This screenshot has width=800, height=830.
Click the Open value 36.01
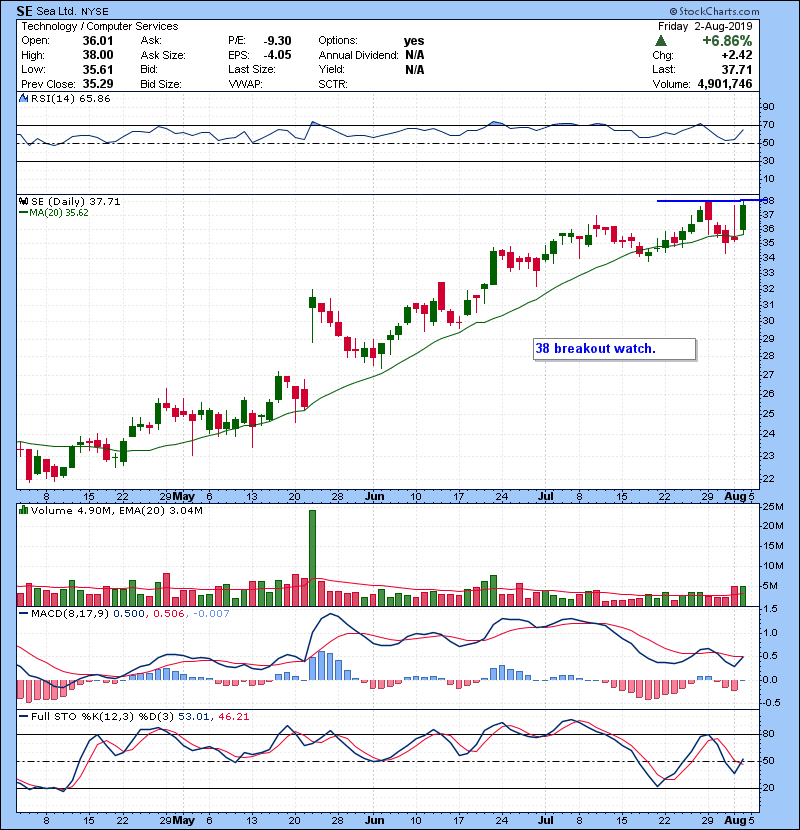[98, 41]
